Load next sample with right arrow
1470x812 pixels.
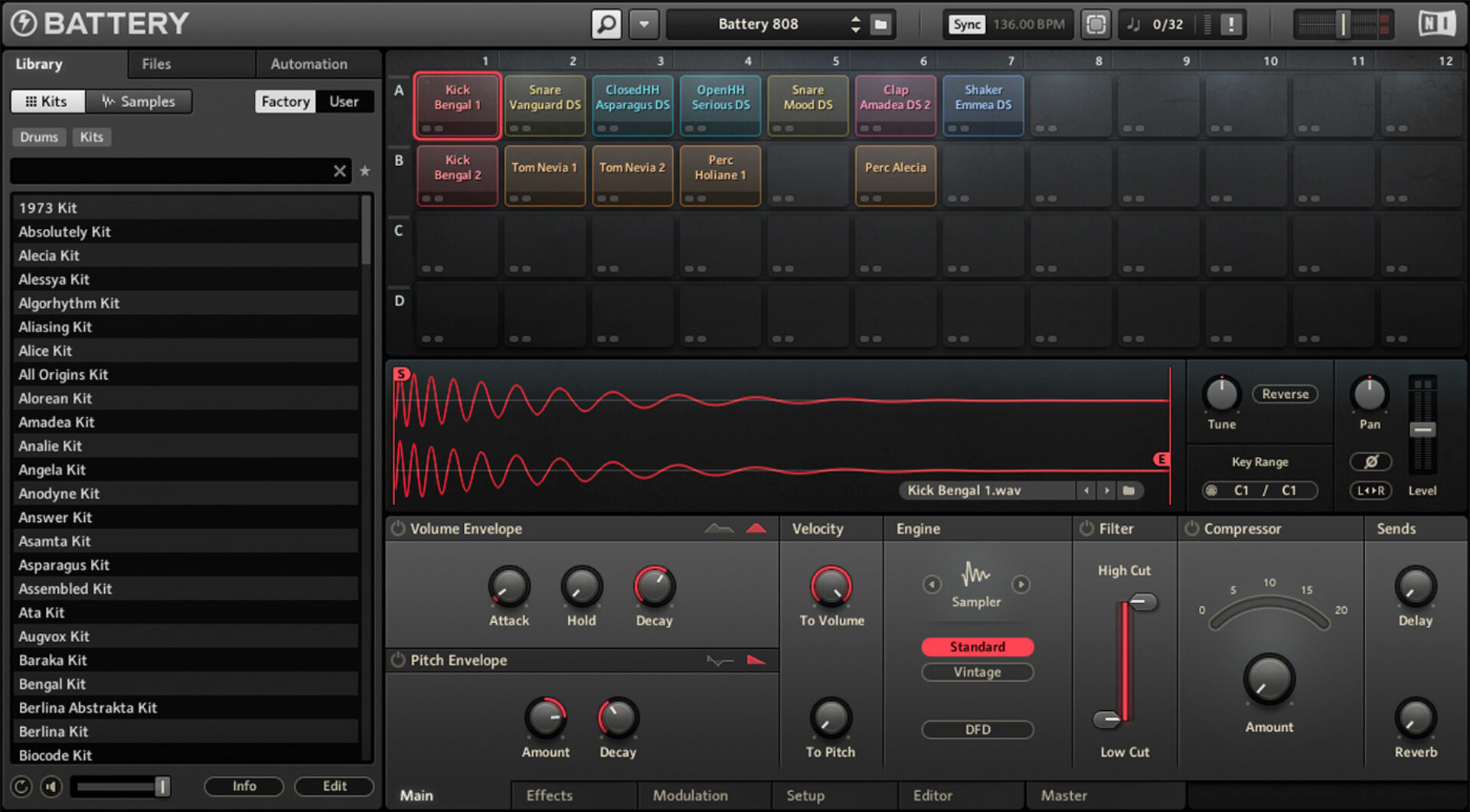[1106, 491]
